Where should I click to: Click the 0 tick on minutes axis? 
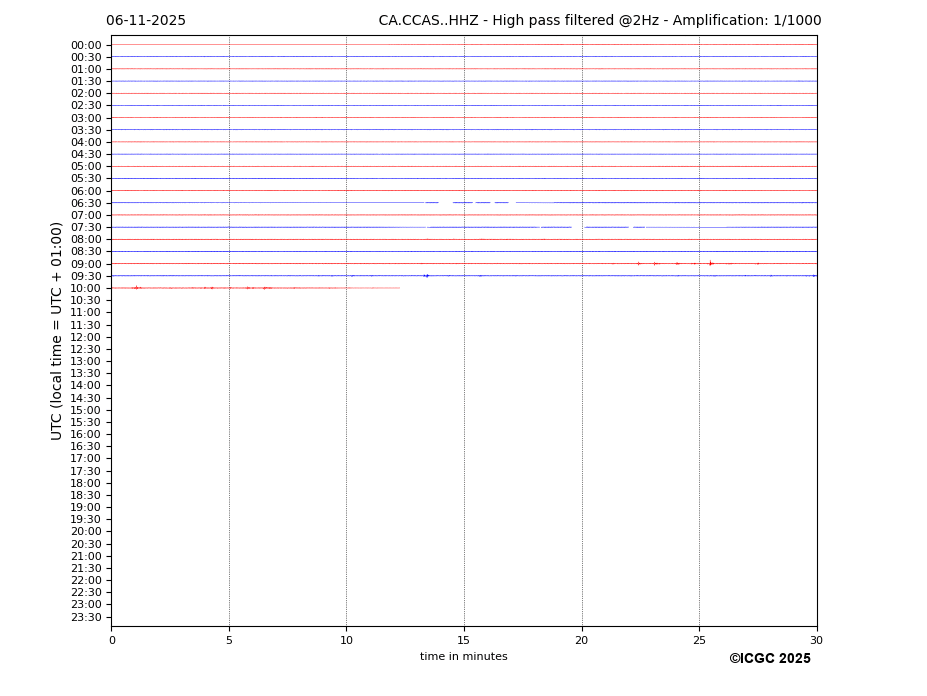[x=112, y=640]
